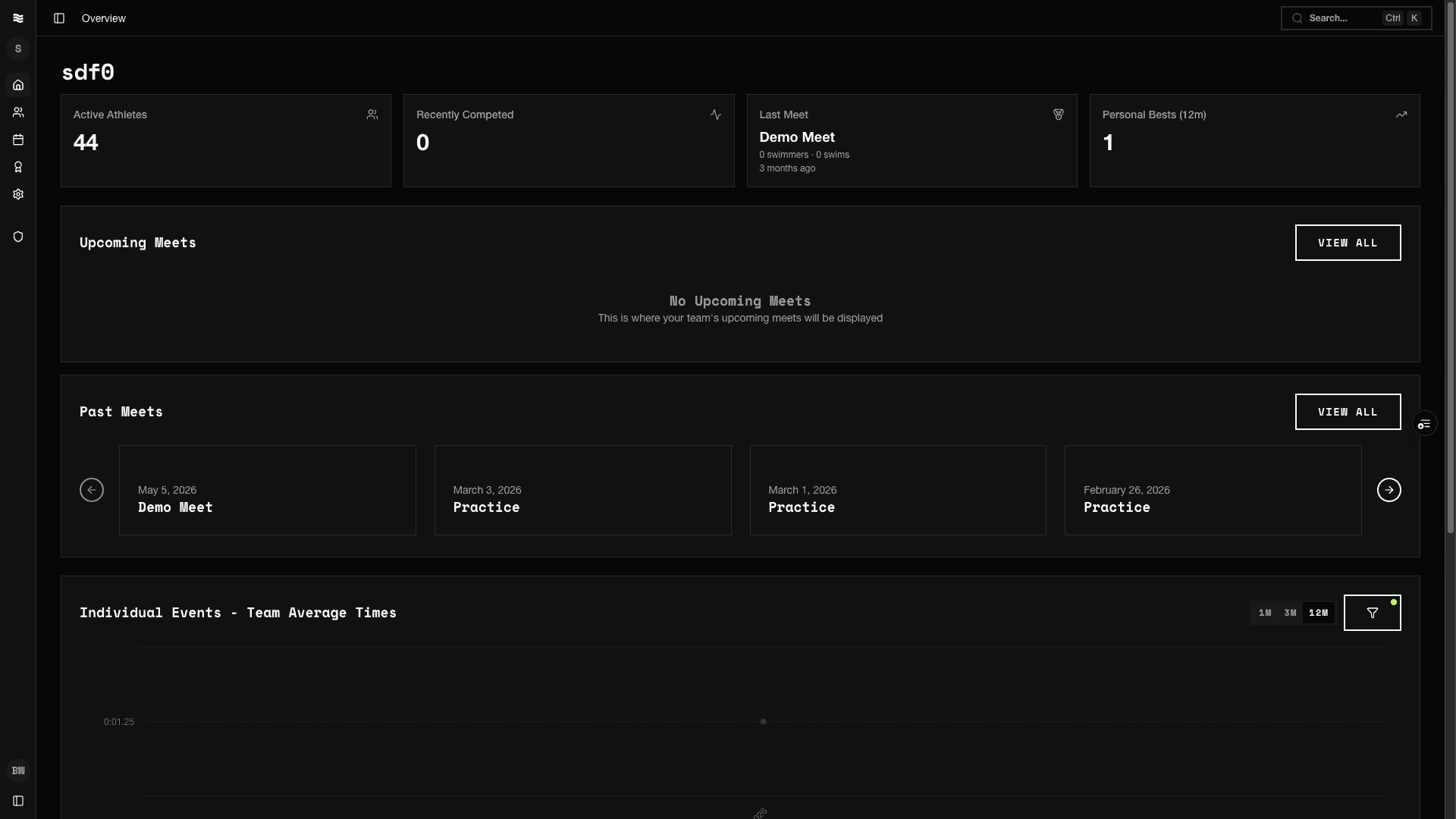Click the '3 months ago' text

(787, 168)
